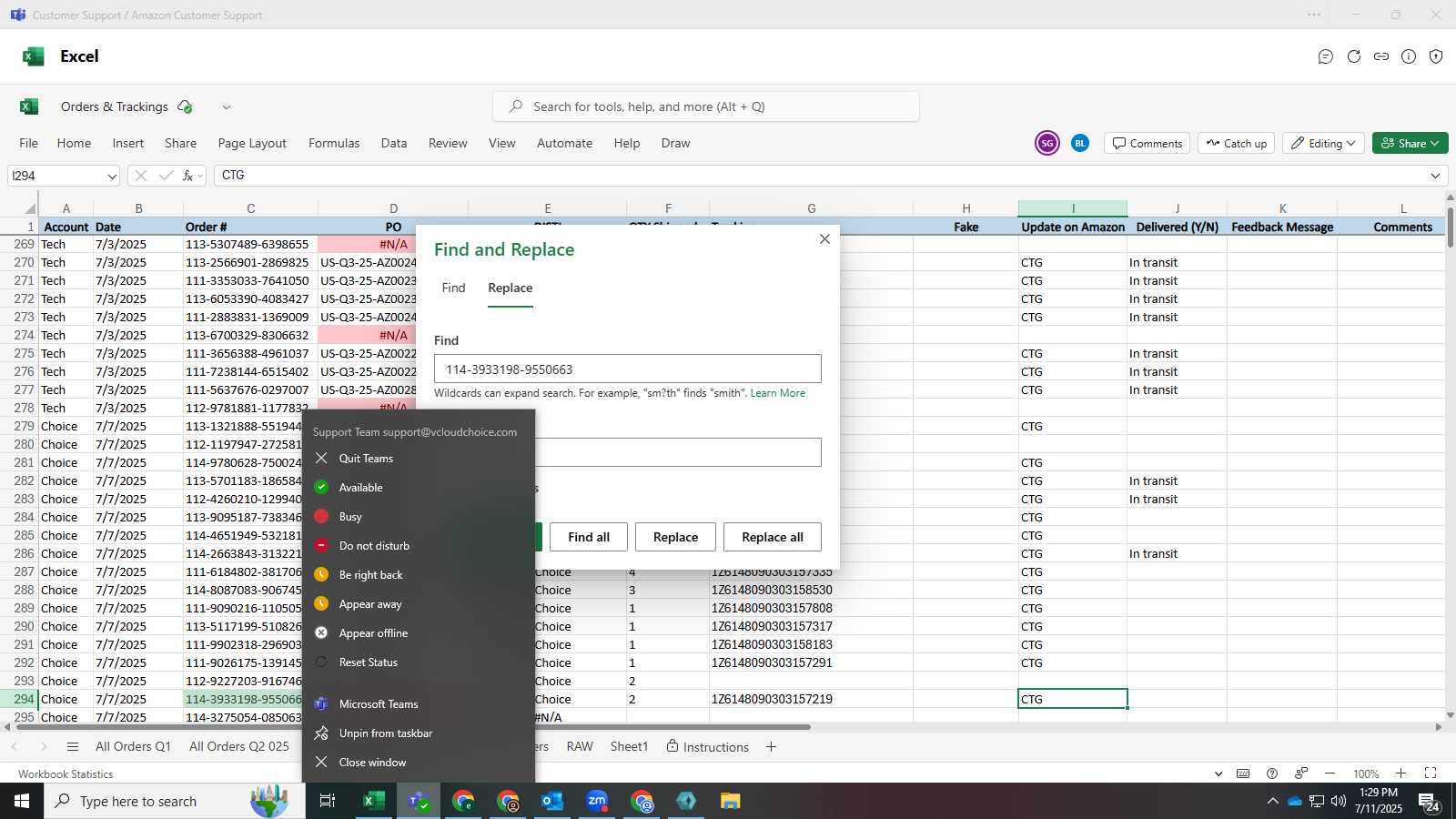Screen dimensions: 1456x819
Task: Switch to the Automate ribbon tab
Action: tap(564, 143)
